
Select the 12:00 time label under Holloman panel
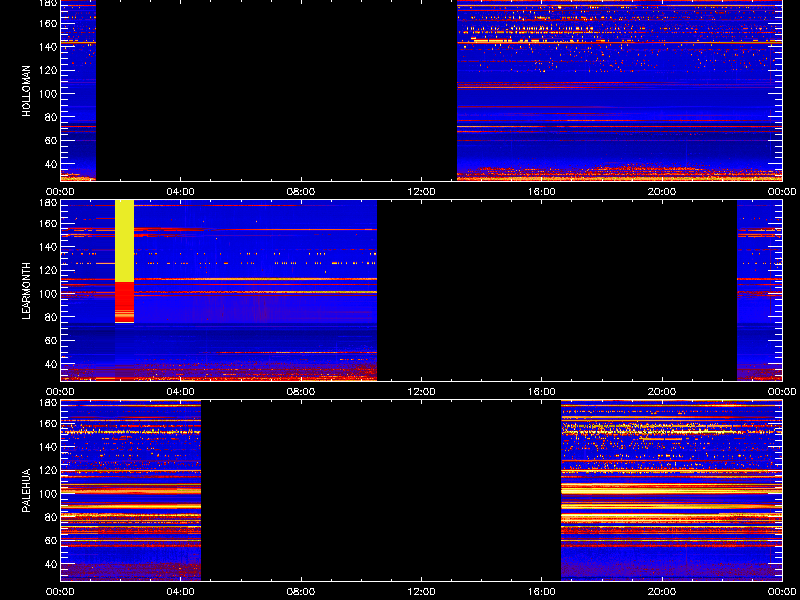(x=421, y=192)
